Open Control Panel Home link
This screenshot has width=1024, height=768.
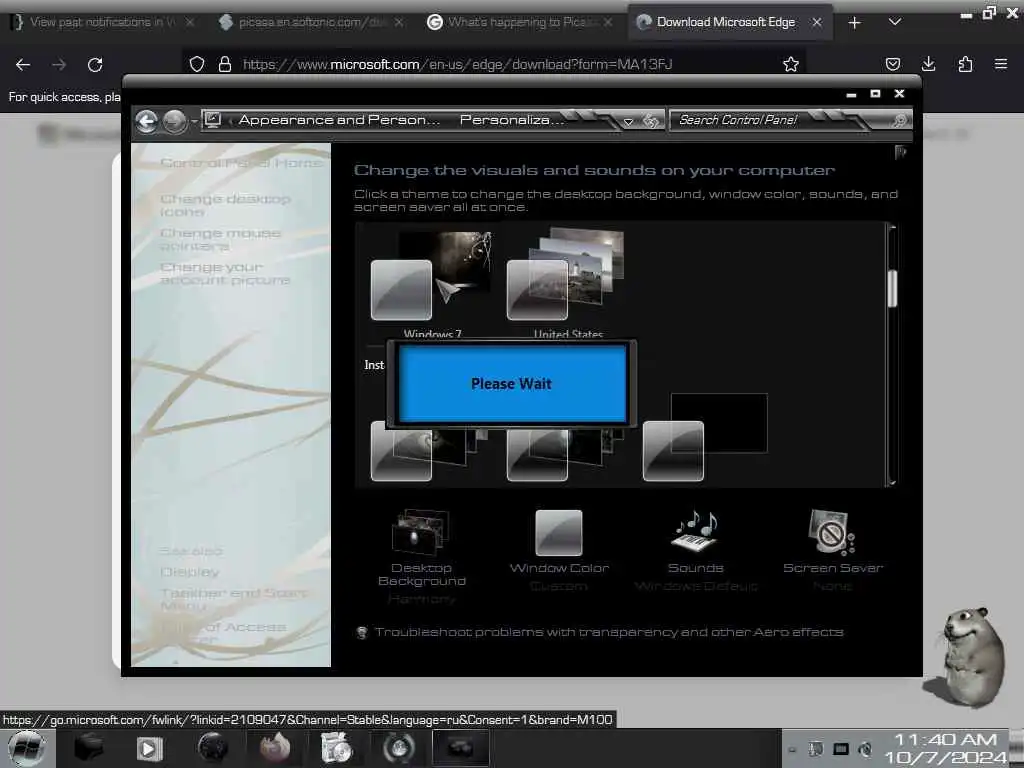coord(241,163)
